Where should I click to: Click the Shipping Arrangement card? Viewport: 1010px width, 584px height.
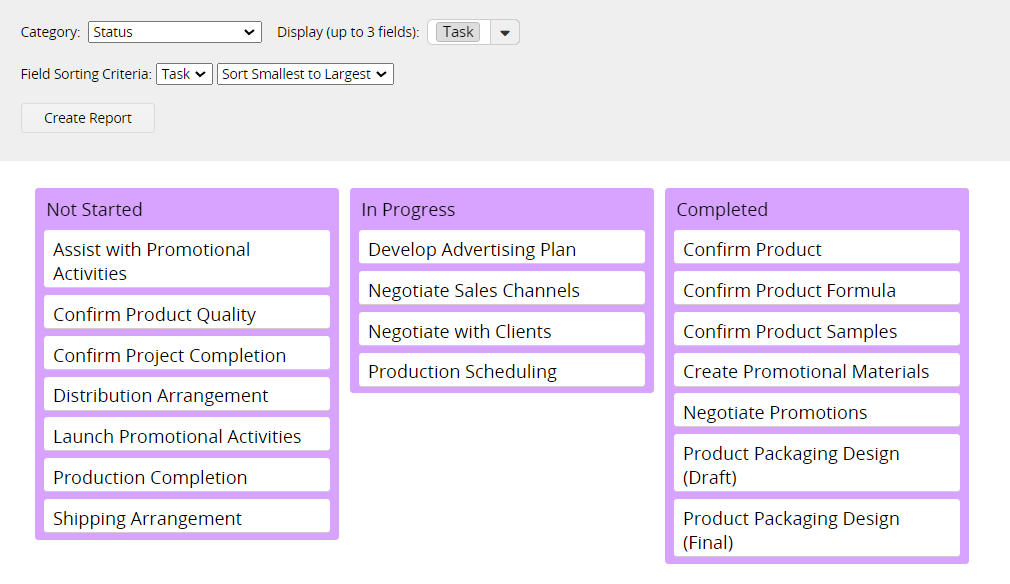coord(187,518)
